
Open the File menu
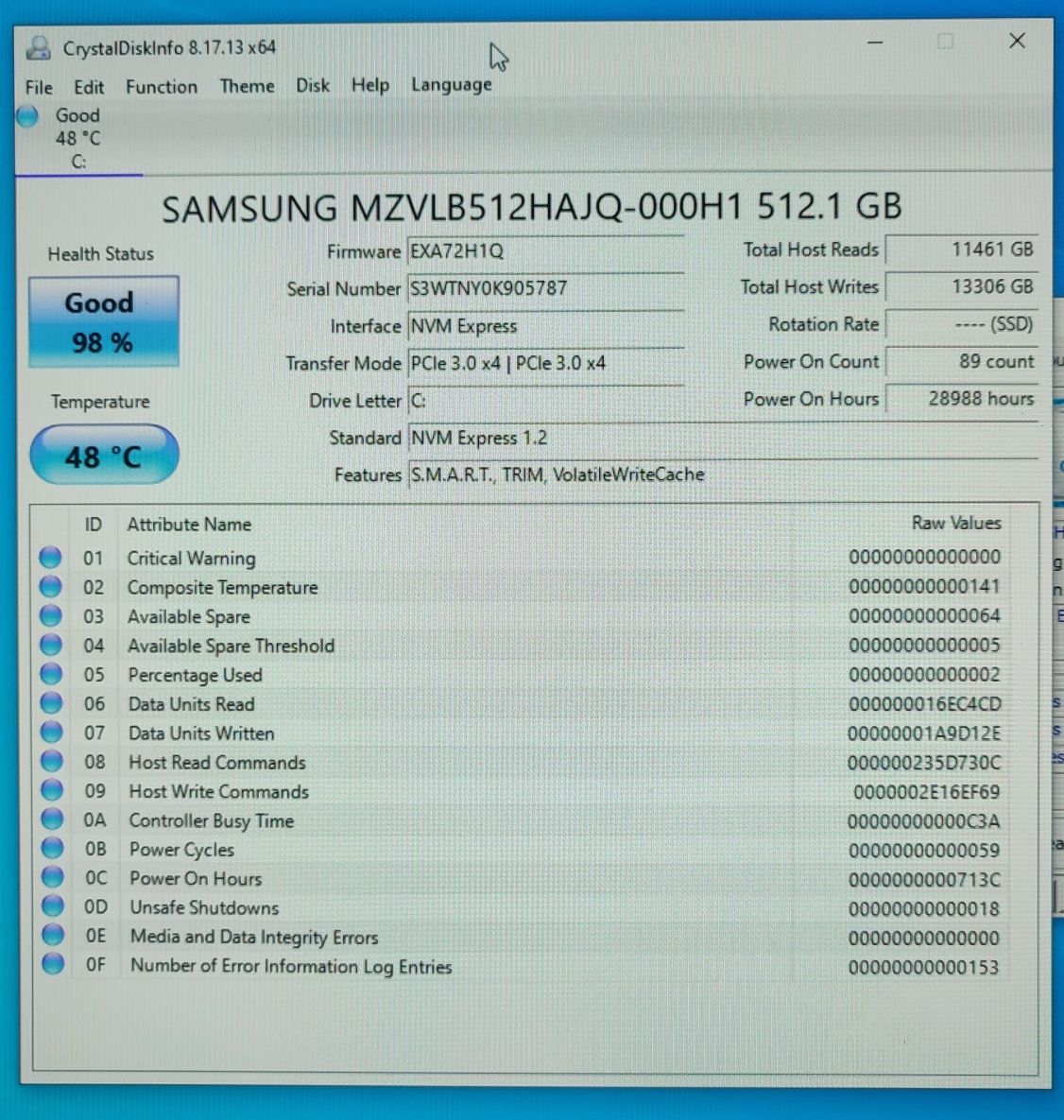coord(39,87)
